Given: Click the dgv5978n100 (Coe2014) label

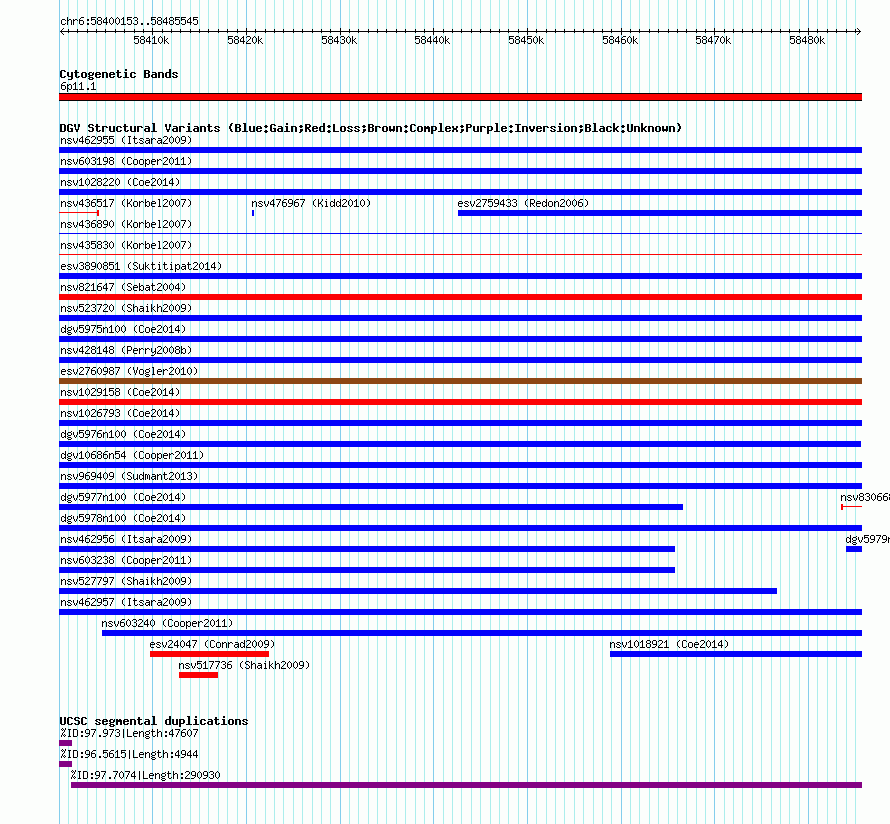Looking at the screenshot, I should coord(123,518).
